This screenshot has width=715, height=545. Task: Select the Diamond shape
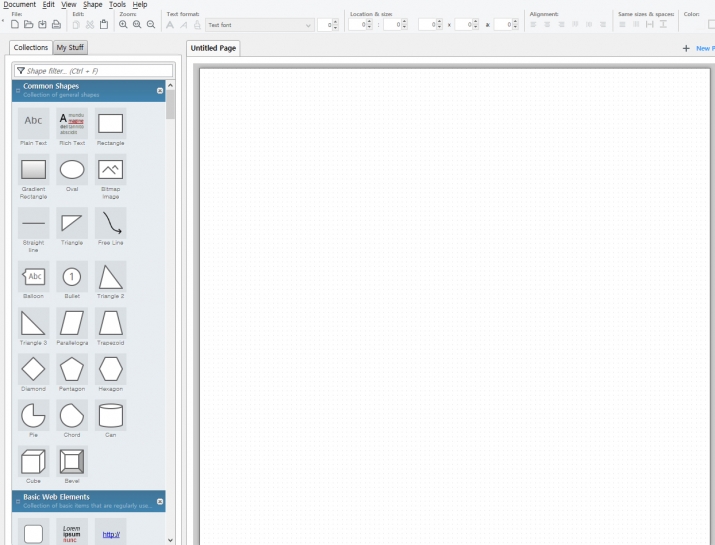(33, 373)
